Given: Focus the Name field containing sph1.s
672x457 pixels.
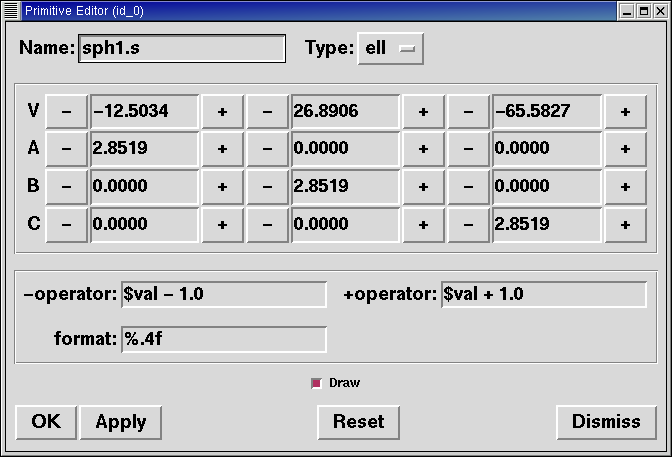Looking at the screenshot, I should pos(182,48).
